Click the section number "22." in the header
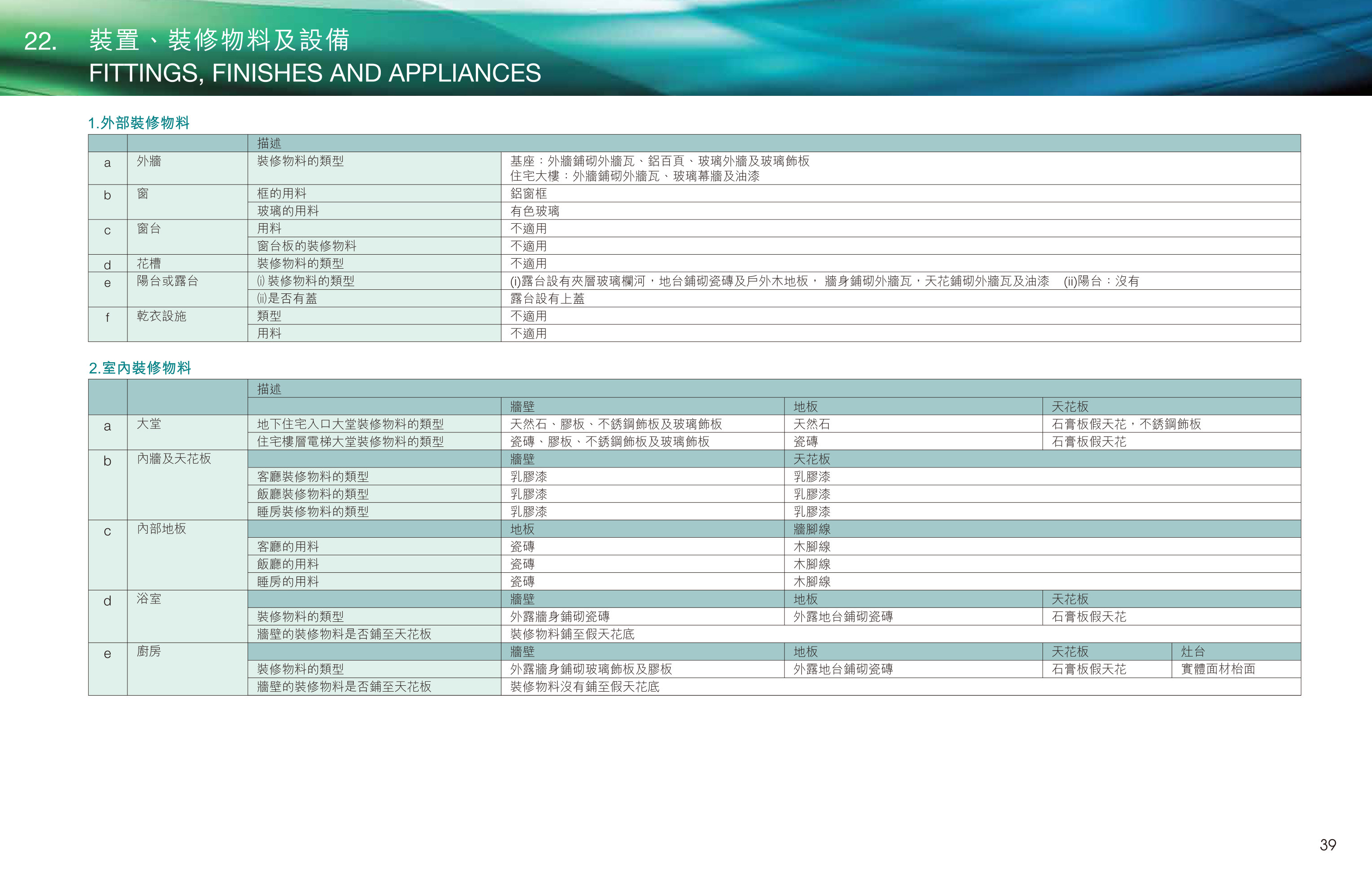This screenshot has height=886, width=1372. (x=40, y=41)
